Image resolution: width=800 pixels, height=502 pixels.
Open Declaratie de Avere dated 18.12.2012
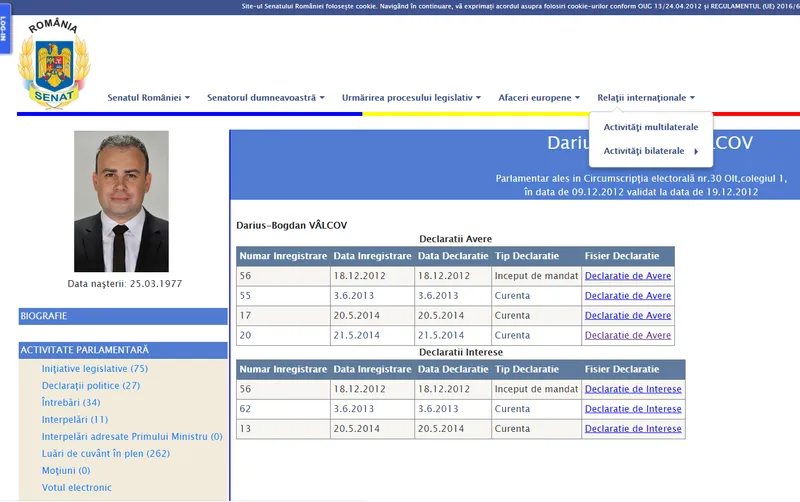tap(628, 276)
